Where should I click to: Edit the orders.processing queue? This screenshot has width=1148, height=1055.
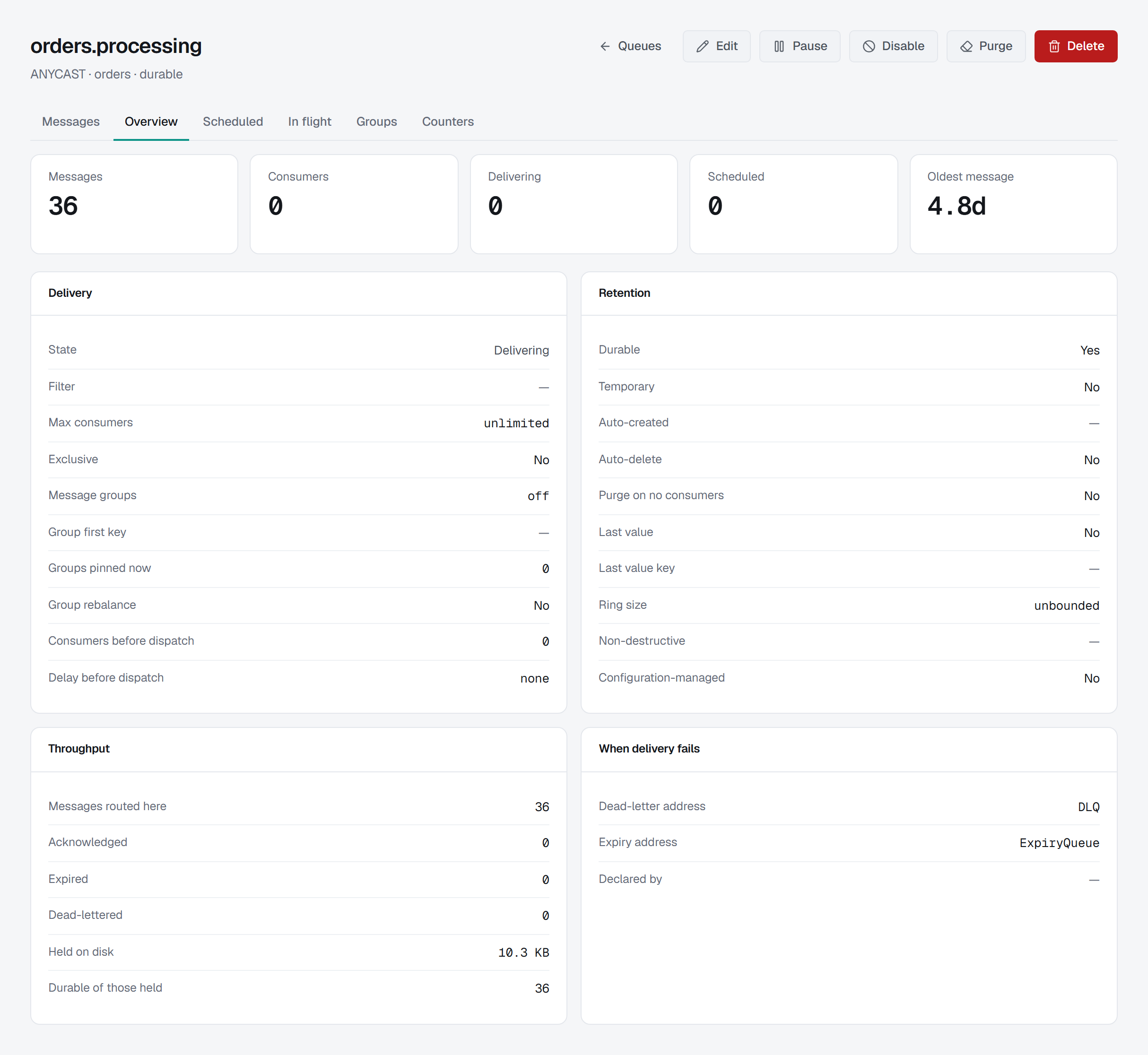[x=716, y=46]
